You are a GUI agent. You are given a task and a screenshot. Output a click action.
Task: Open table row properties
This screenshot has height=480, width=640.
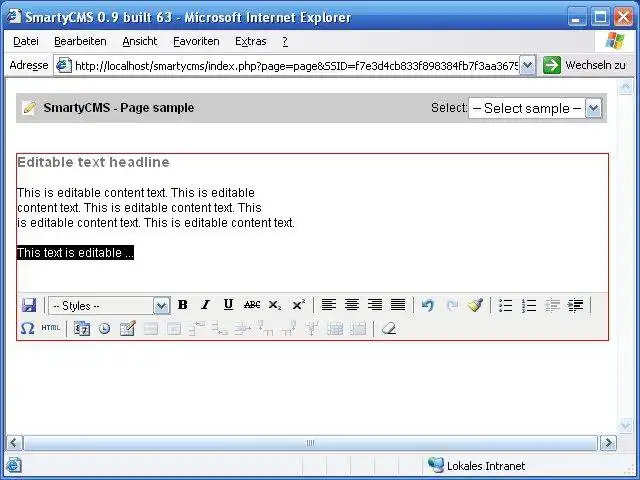point(151,328)
